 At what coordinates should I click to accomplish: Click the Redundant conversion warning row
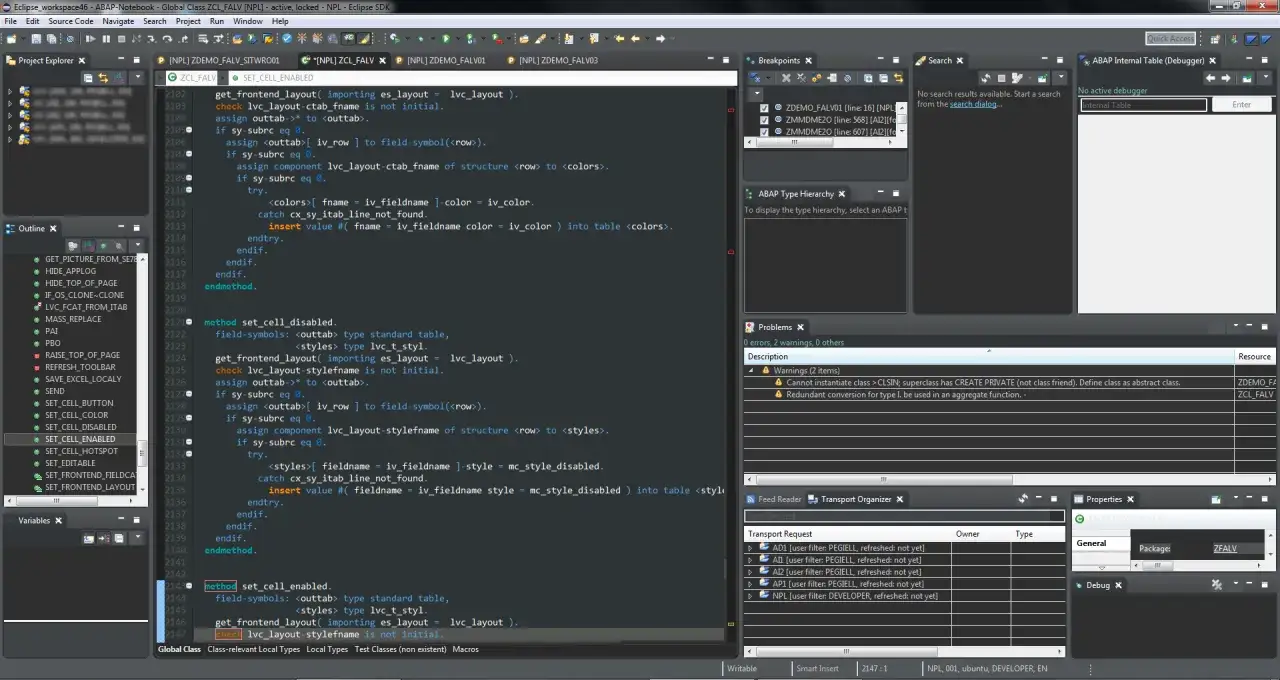click(1010, 394)
